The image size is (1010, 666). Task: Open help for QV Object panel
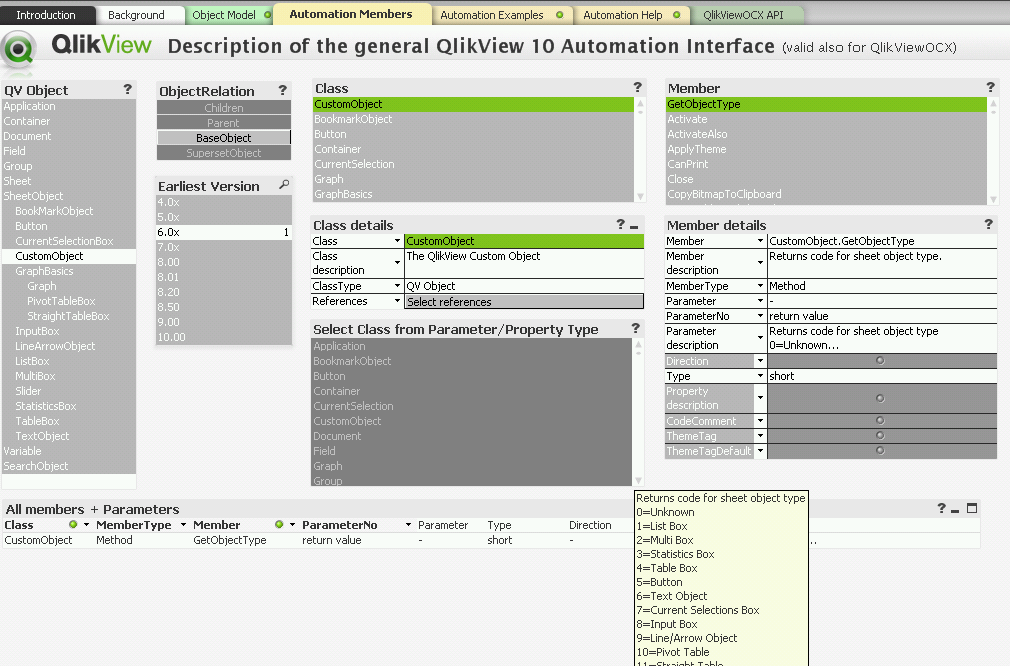click(x=128, y=89)
